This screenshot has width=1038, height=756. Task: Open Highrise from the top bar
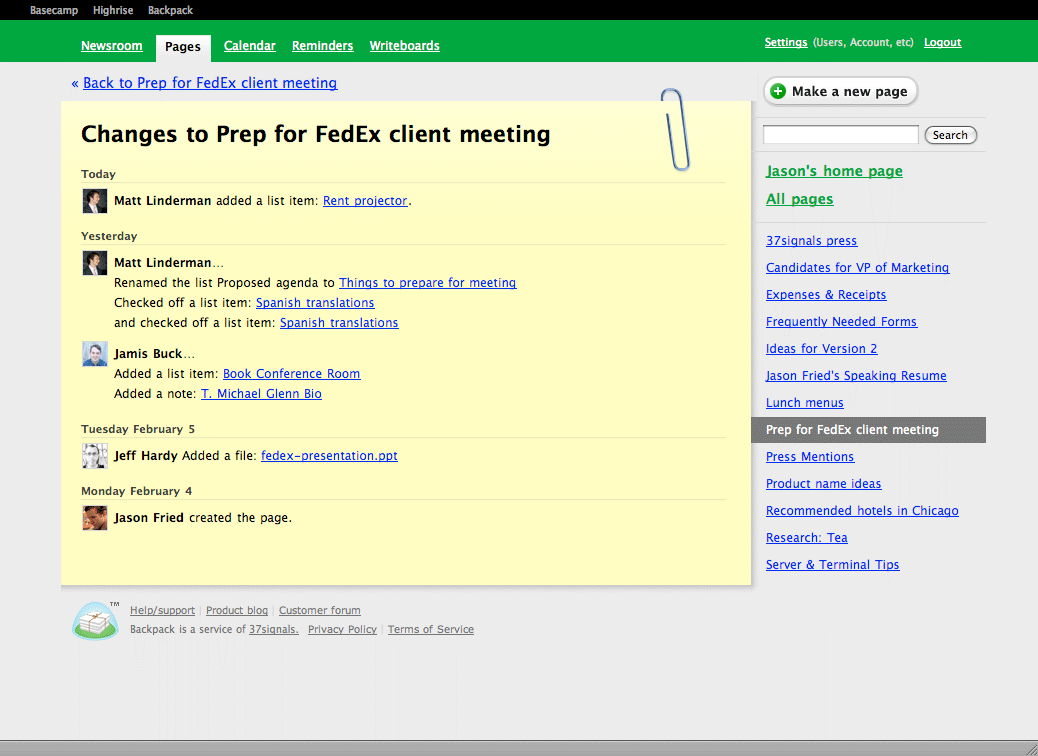point(113,10)
